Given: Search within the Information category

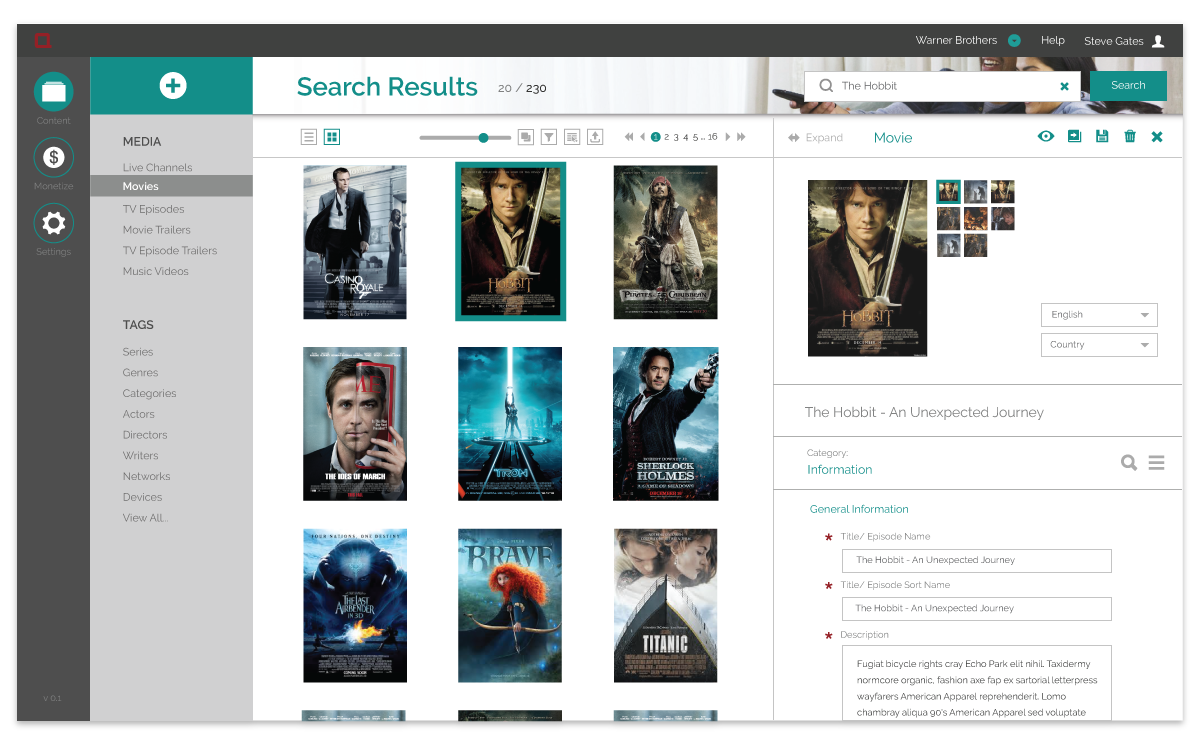Looking at the screenshot, I should (1129, 462).
